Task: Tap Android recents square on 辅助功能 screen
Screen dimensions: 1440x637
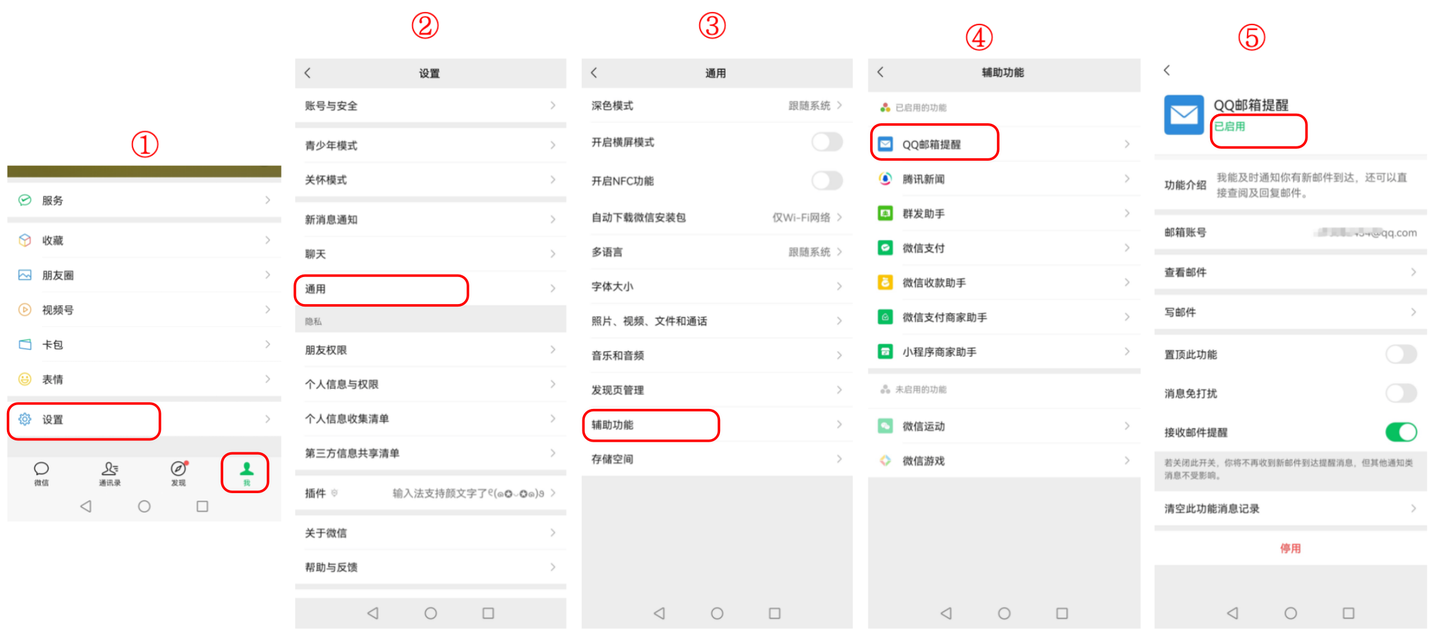Action: [x=1062, y=613]
